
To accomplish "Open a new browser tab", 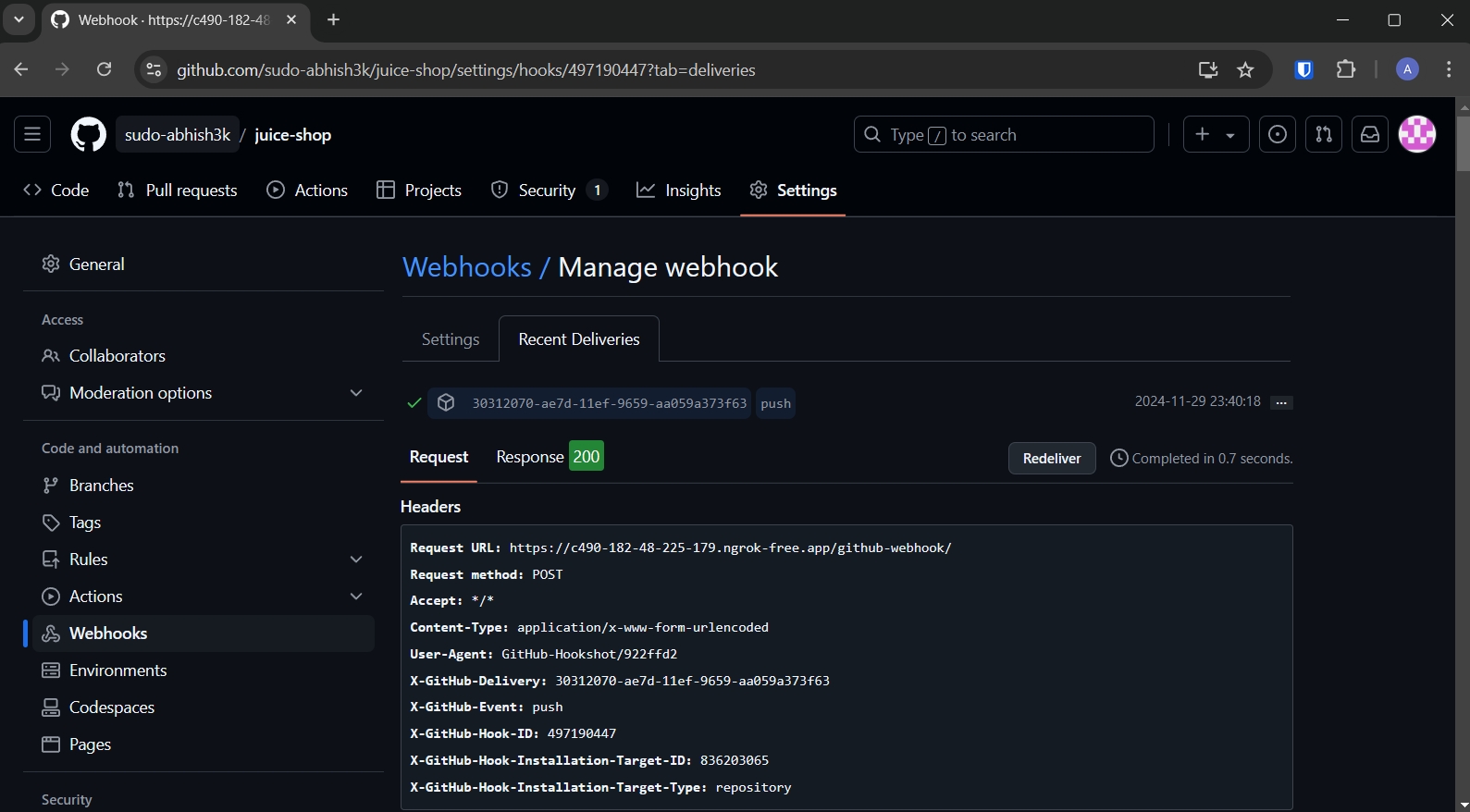I will (334, 19).
